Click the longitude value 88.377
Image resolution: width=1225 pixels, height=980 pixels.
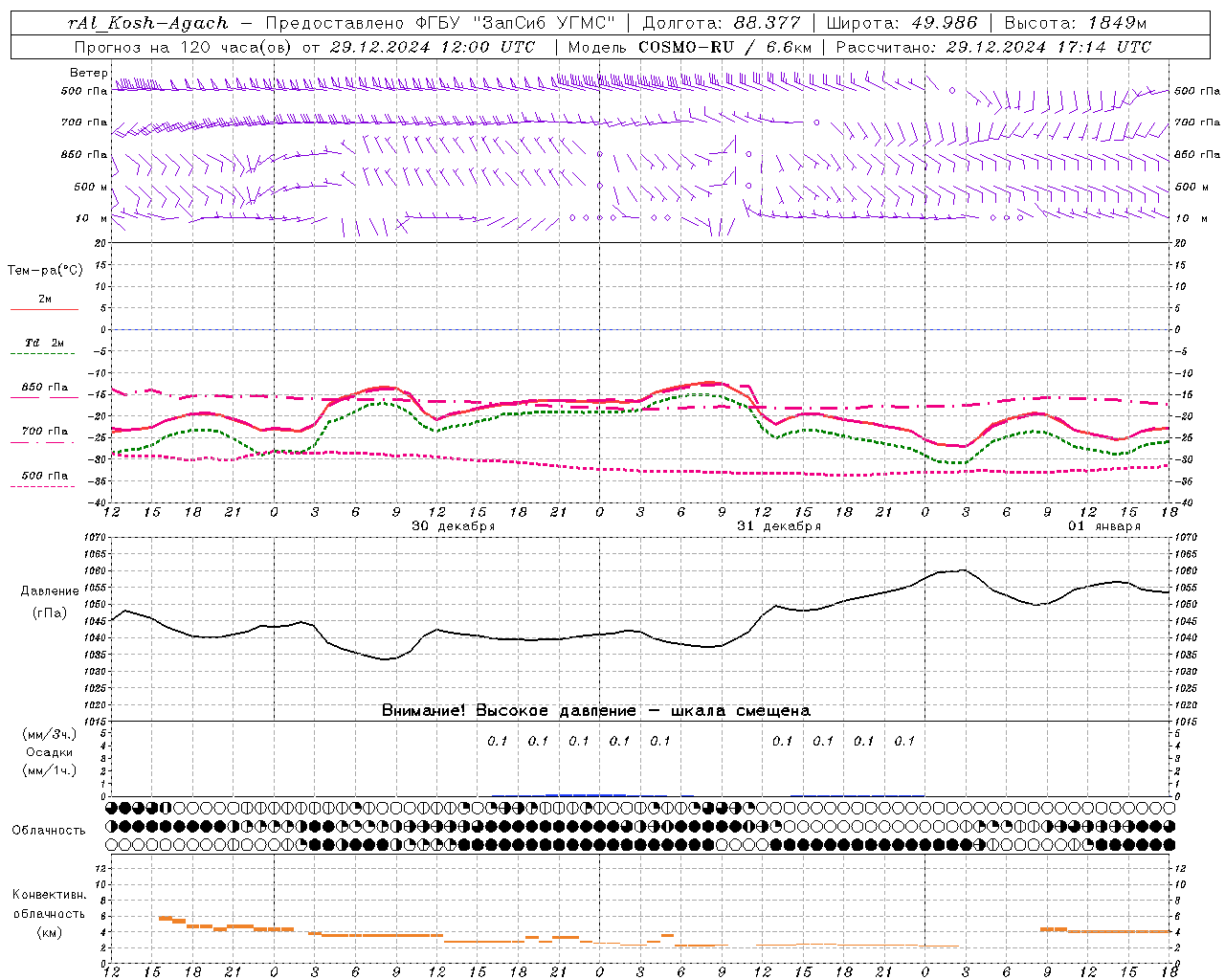(x=768, y=23)
